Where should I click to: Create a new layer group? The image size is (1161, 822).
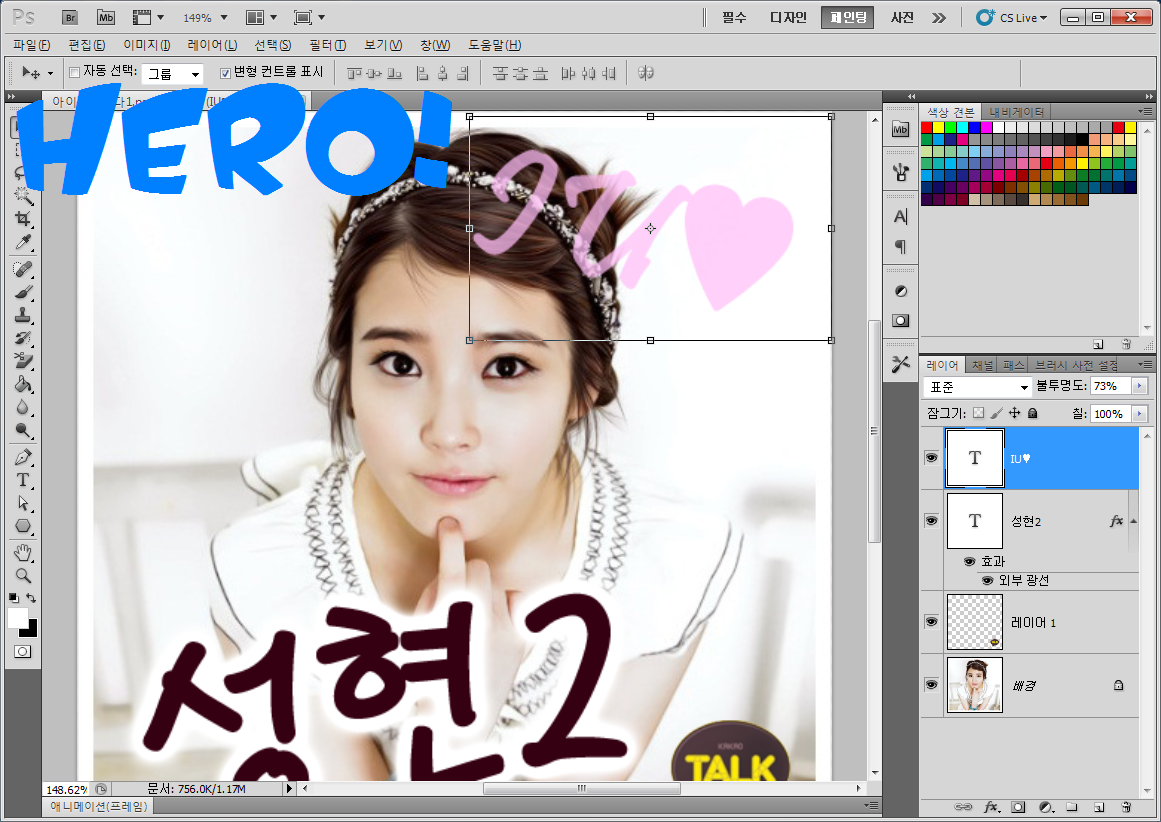pyautogui.click(x=1071, y=807)
